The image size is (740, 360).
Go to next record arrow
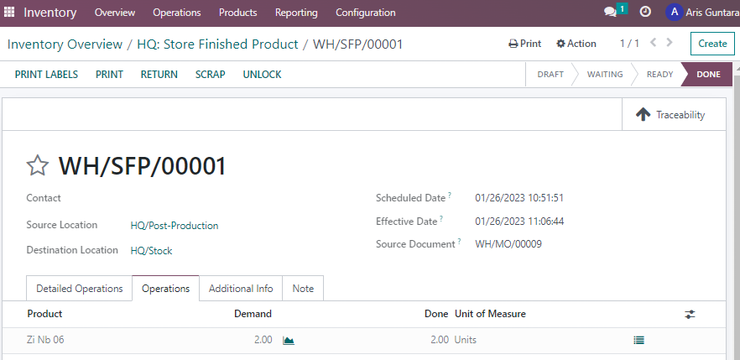(670, 42)
